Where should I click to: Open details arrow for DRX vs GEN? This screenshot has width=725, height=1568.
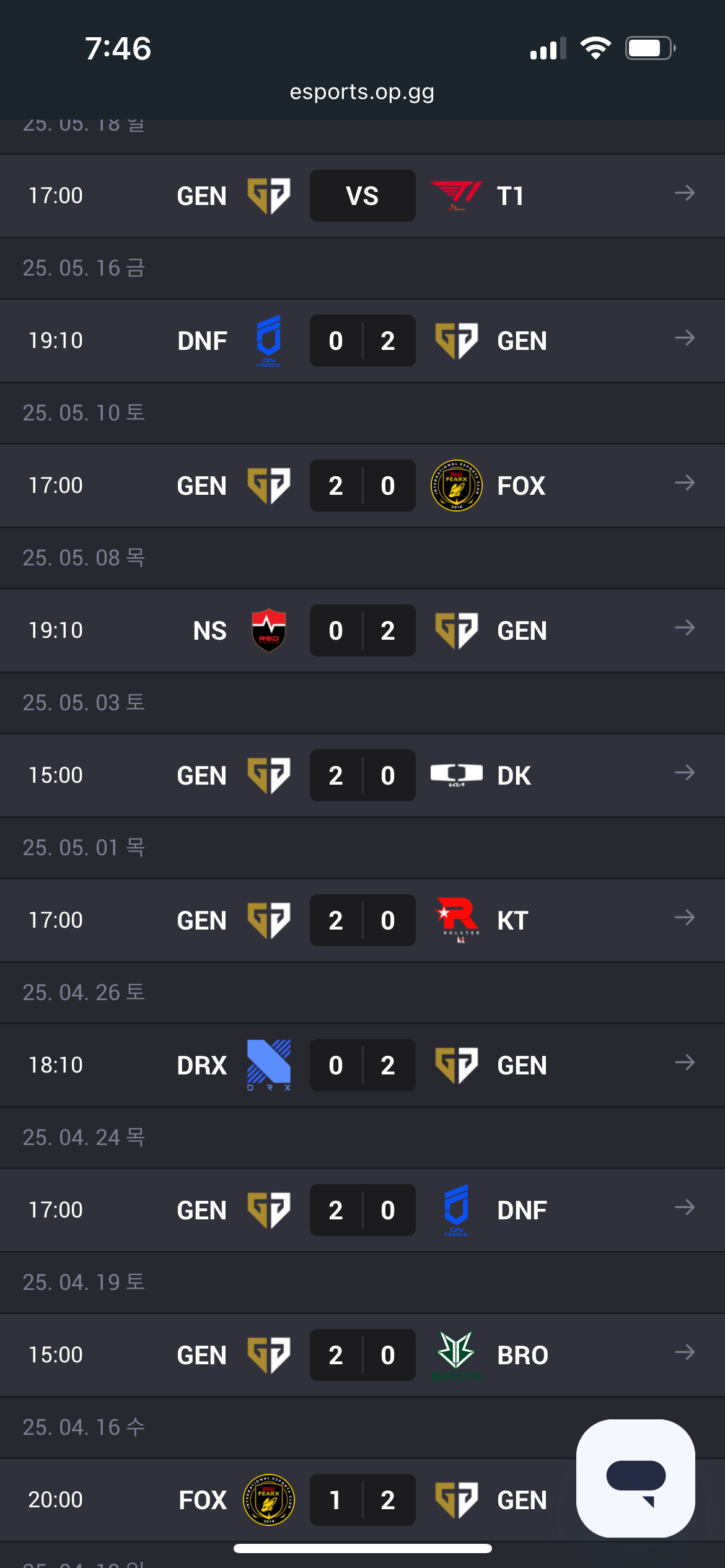pos(684,1063)
